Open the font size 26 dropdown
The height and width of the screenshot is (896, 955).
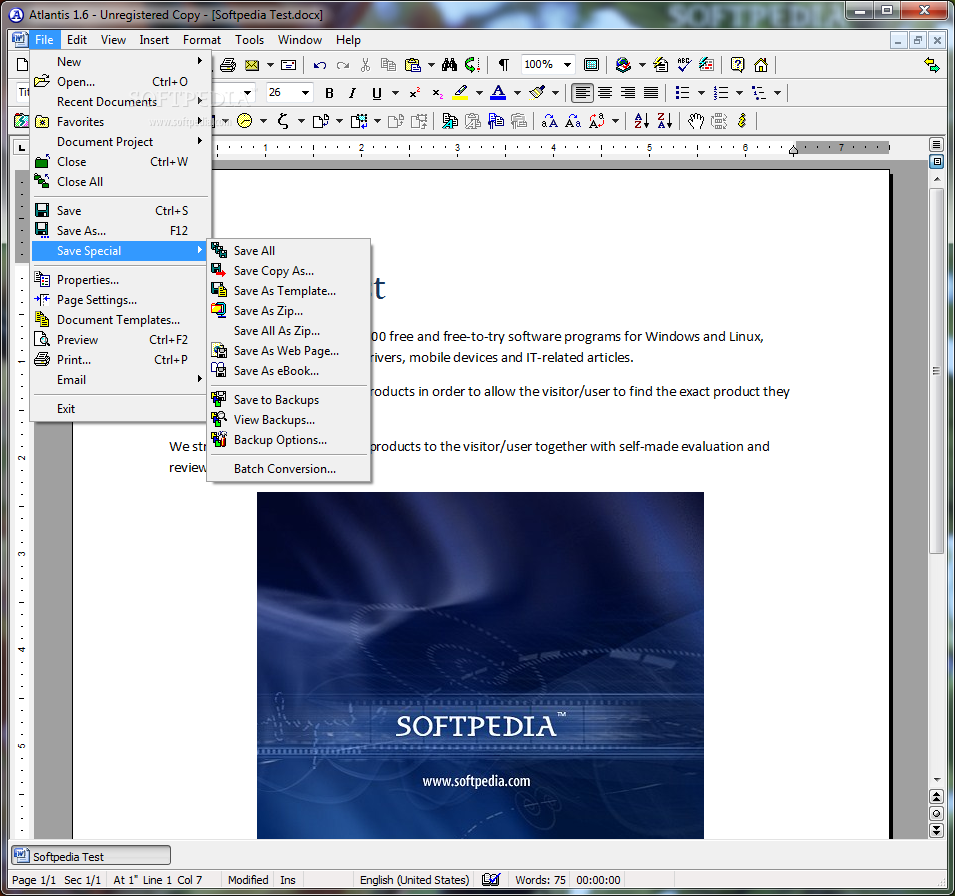pos(305,93)
